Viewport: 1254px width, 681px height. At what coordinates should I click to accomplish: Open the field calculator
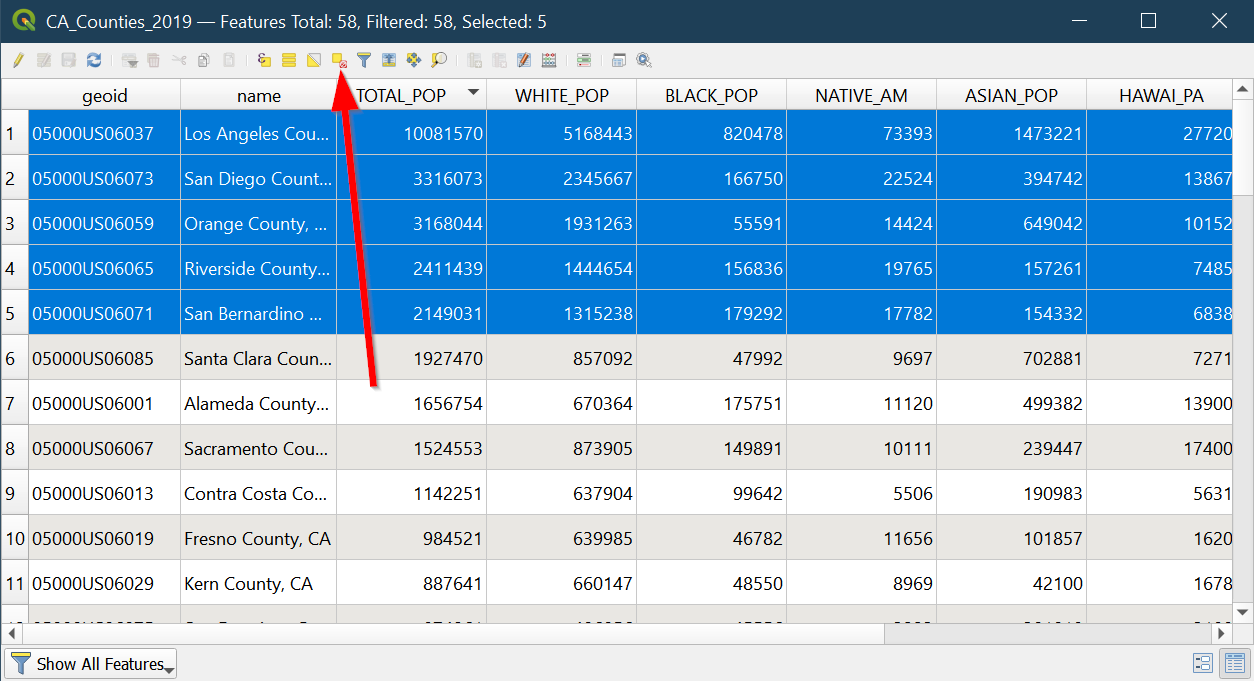point(549,60)
